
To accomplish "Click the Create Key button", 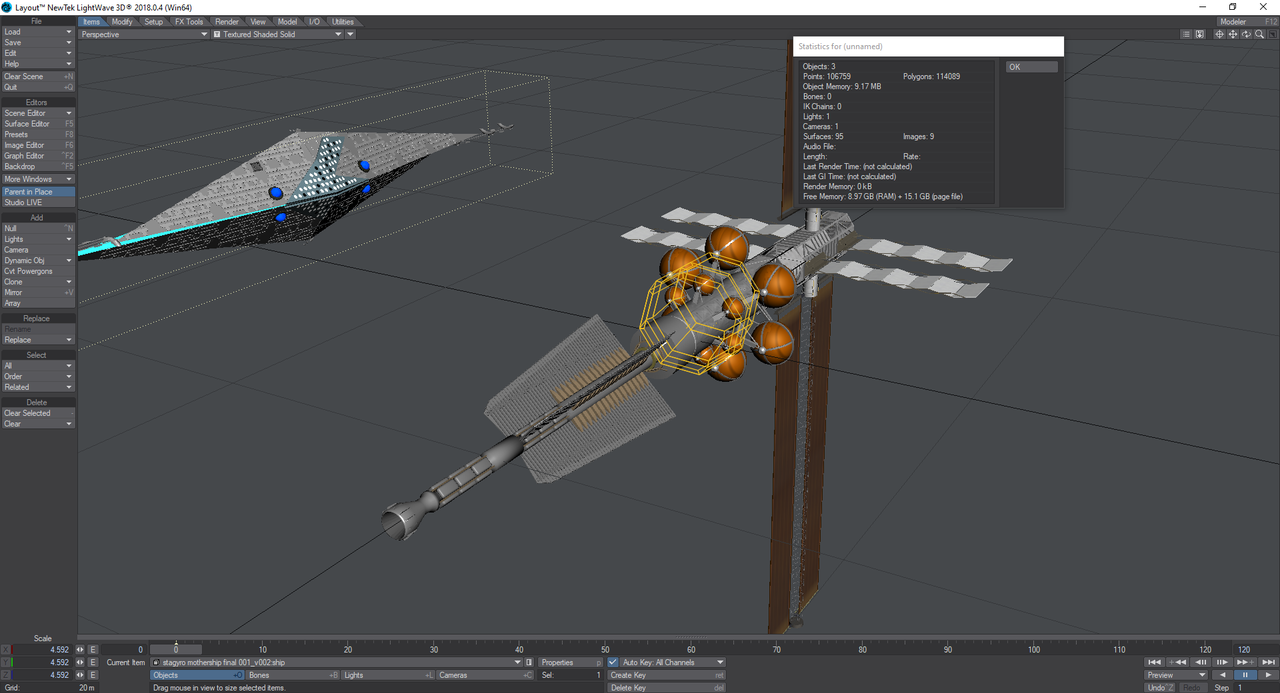I will pos(666,675).
